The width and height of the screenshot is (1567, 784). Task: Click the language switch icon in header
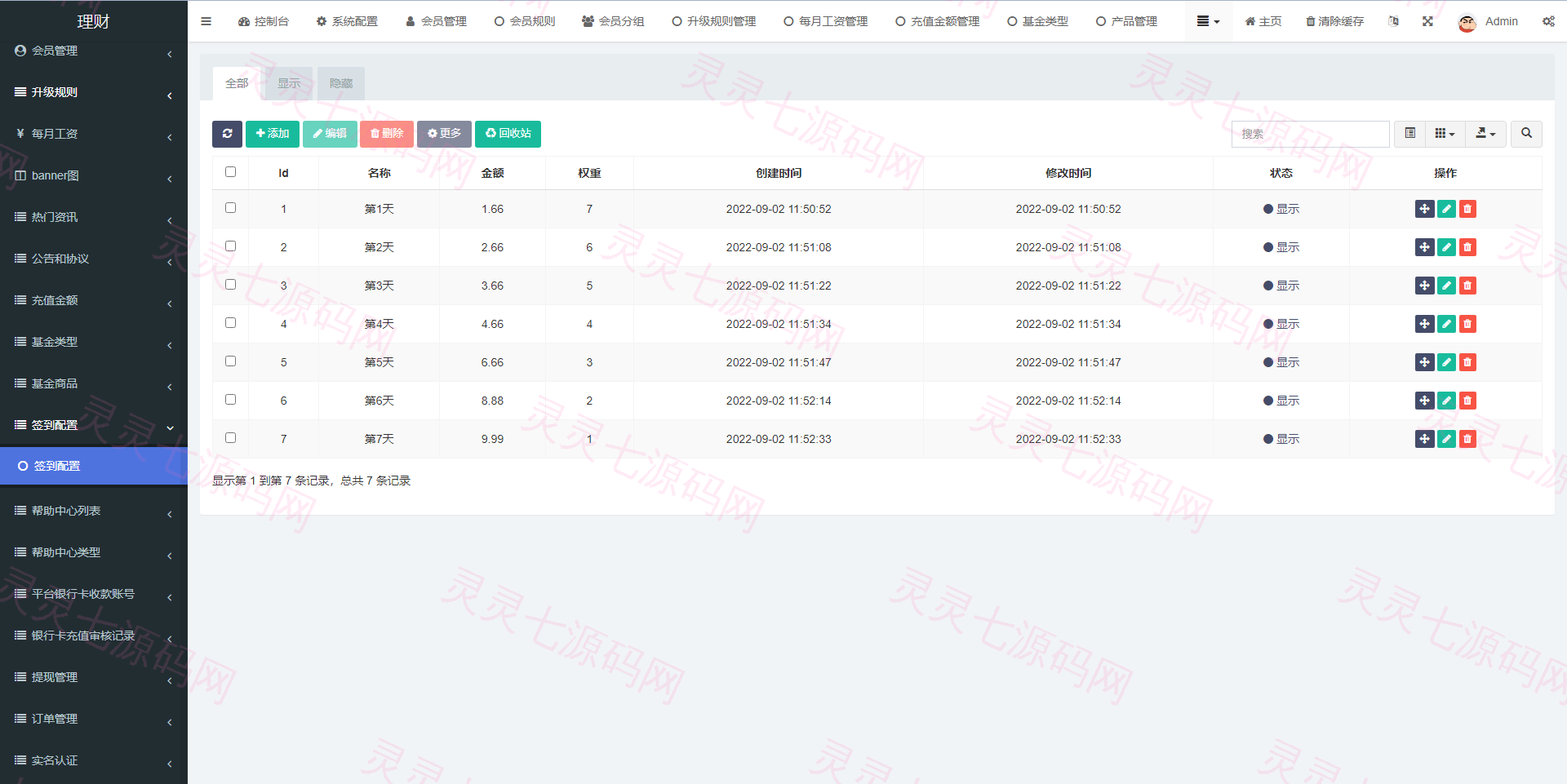1393,21
